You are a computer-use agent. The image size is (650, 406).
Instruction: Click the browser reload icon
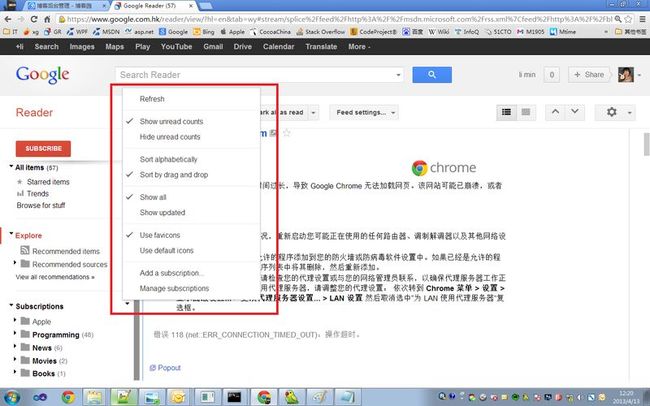click(x=34, y=19)
